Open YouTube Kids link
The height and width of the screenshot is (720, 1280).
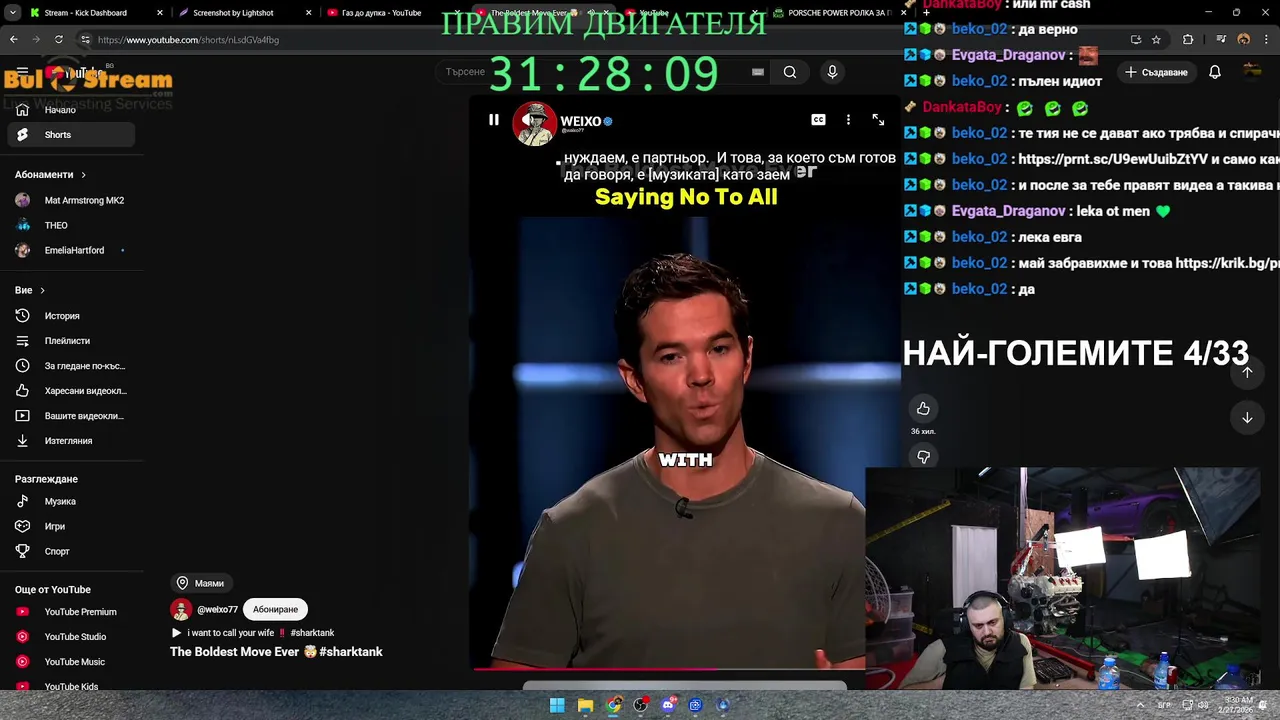click(x=70, y=686)
